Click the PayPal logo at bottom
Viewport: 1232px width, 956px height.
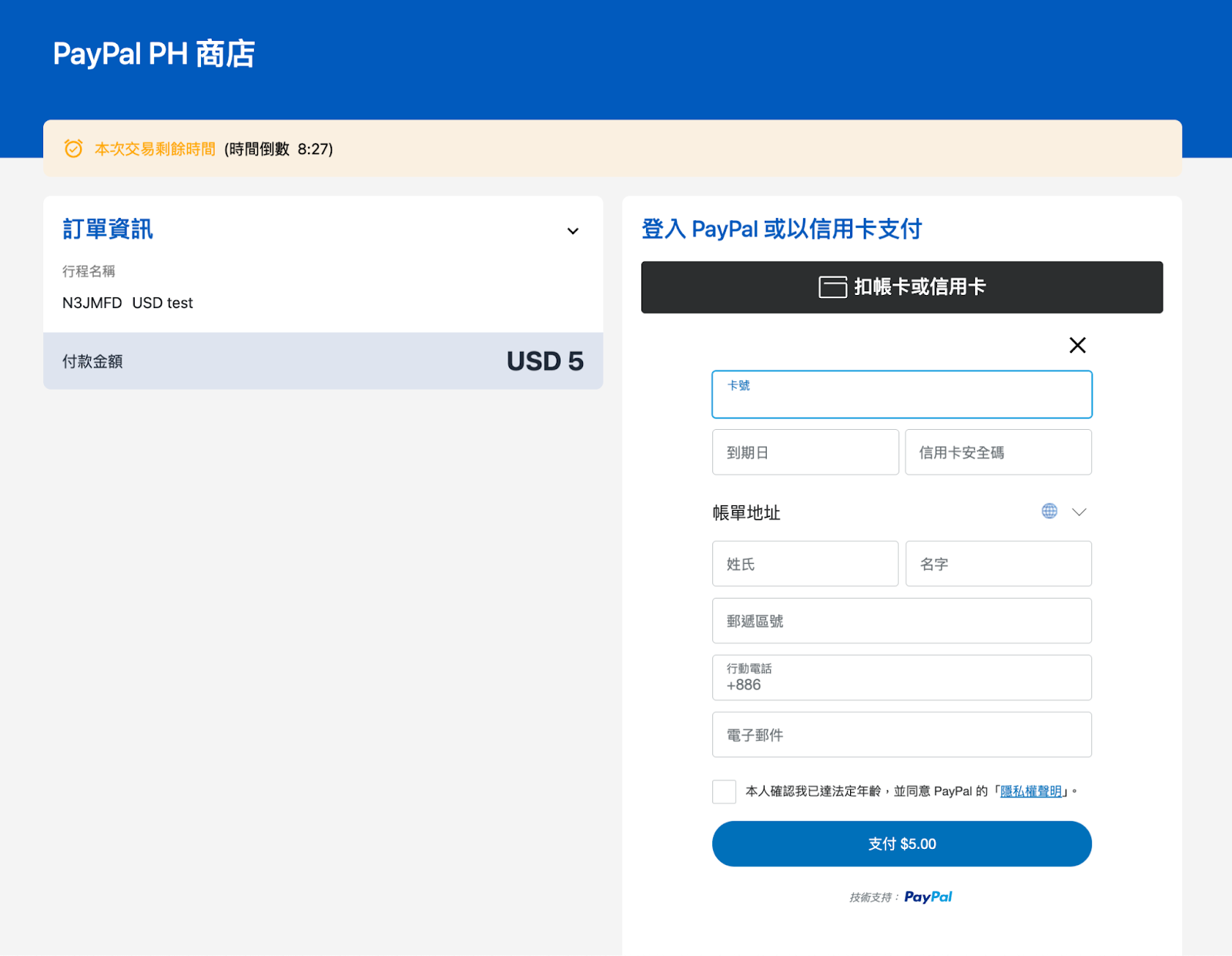click(x=928, y=897)
